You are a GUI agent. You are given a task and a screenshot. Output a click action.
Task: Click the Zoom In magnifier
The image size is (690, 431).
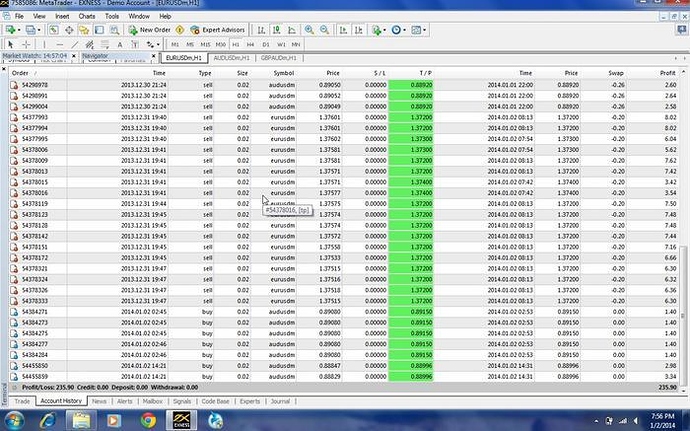click(x=309, y=30)
